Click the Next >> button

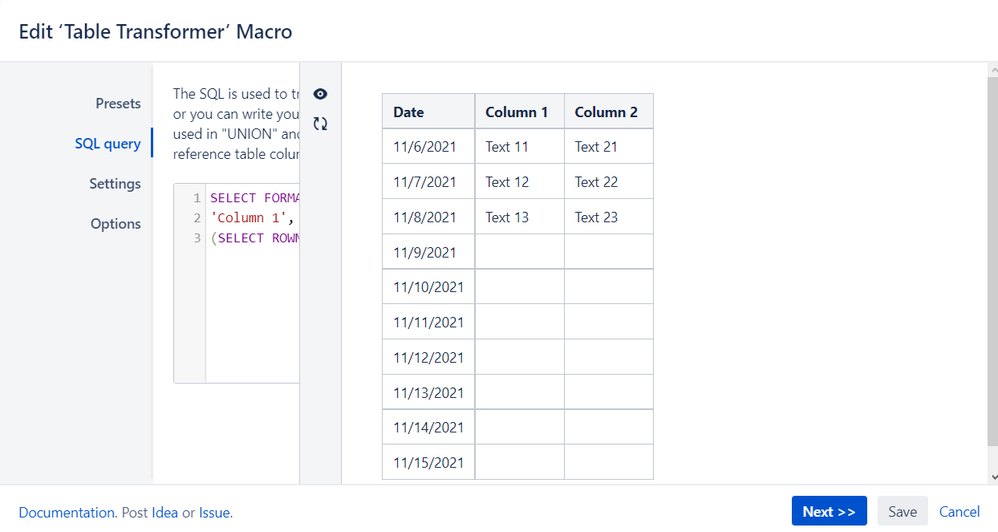point(828,511)
